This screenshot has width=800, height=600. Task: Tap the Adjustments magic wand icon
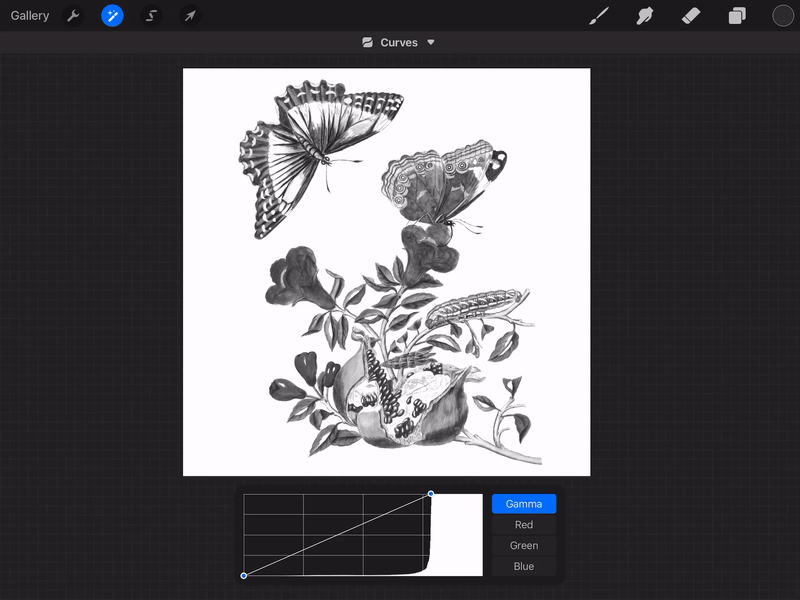coord(112,16)
